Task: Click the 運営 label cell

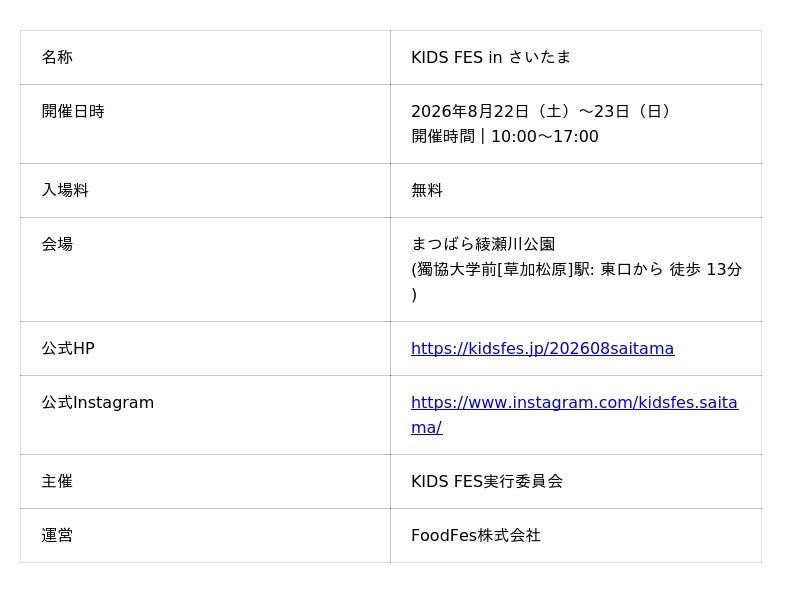Action: 205,535
